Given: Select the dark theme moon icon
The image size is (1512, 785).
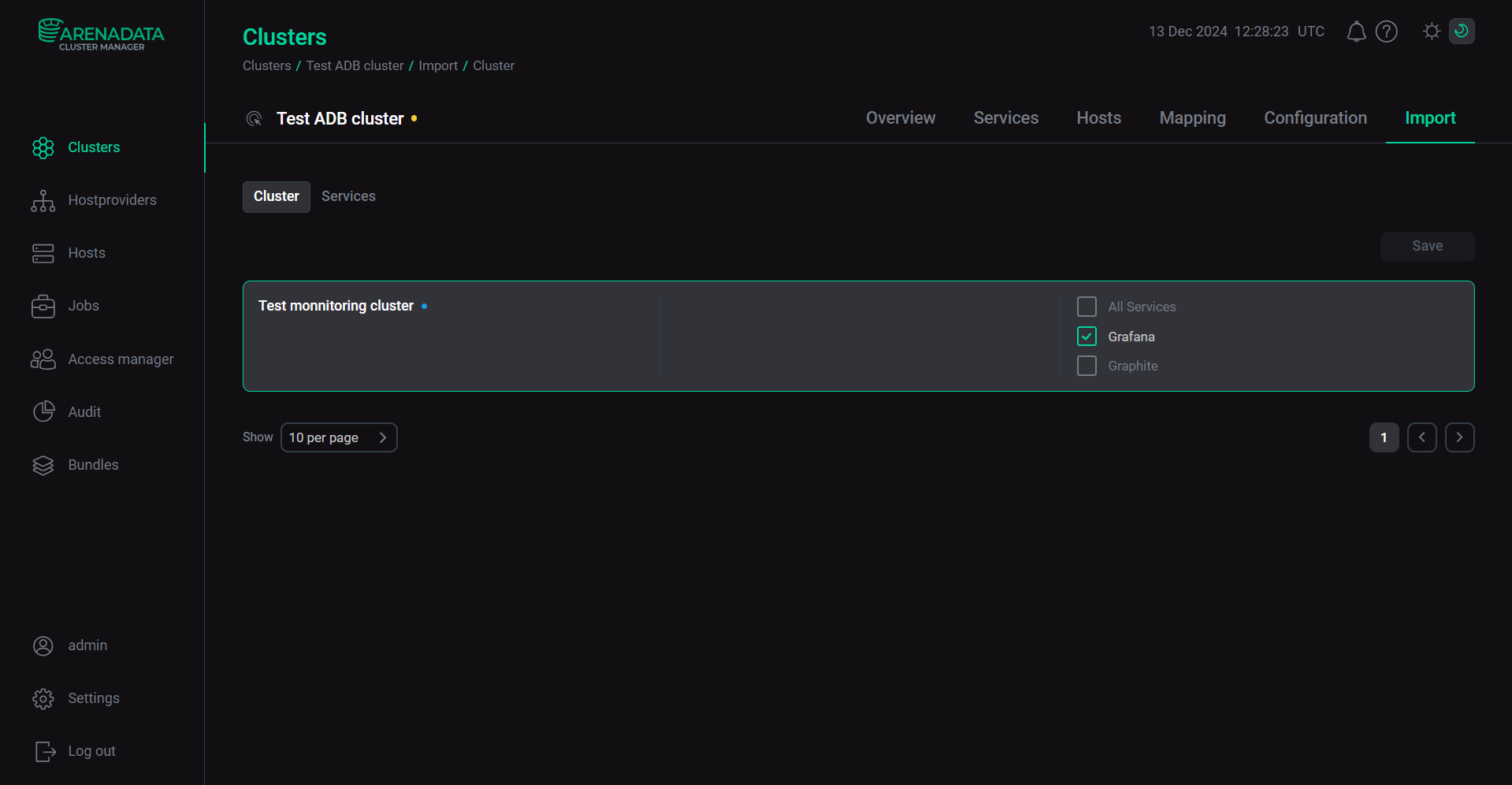Looking at the screenshot, I should pos(1462,31).
